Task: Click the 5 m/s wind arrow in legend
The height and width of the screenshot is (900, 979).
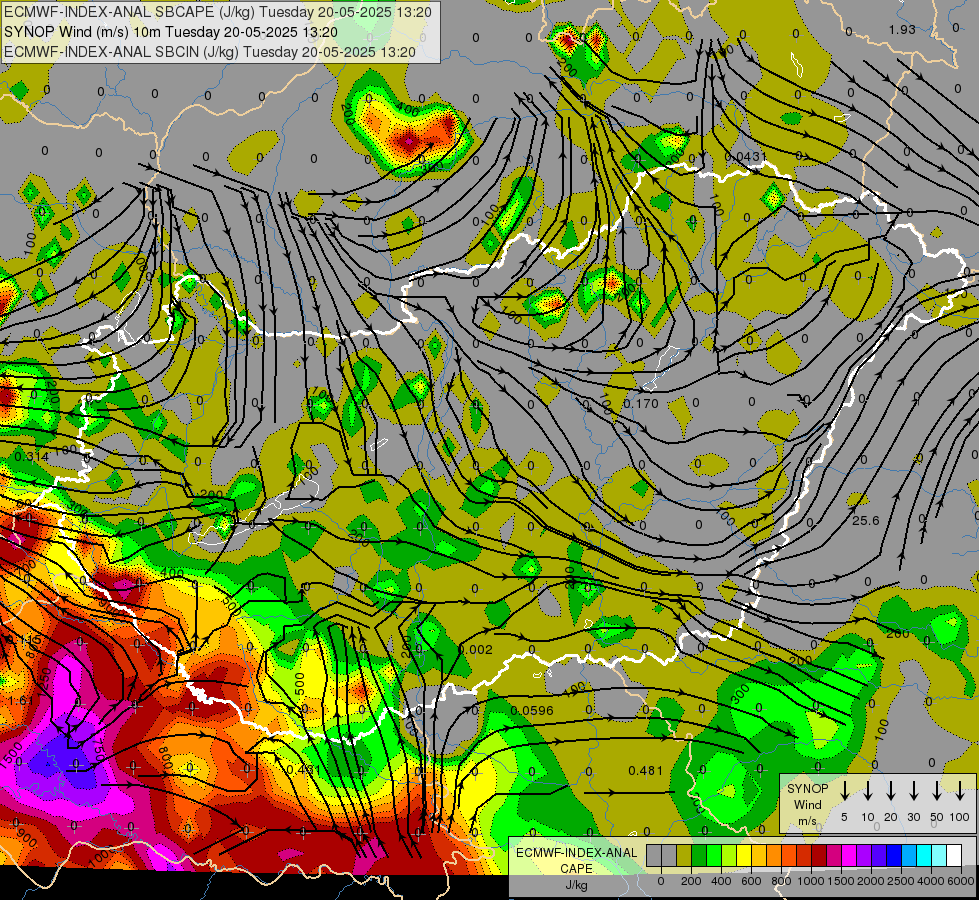Action: [x=844, y=791]
